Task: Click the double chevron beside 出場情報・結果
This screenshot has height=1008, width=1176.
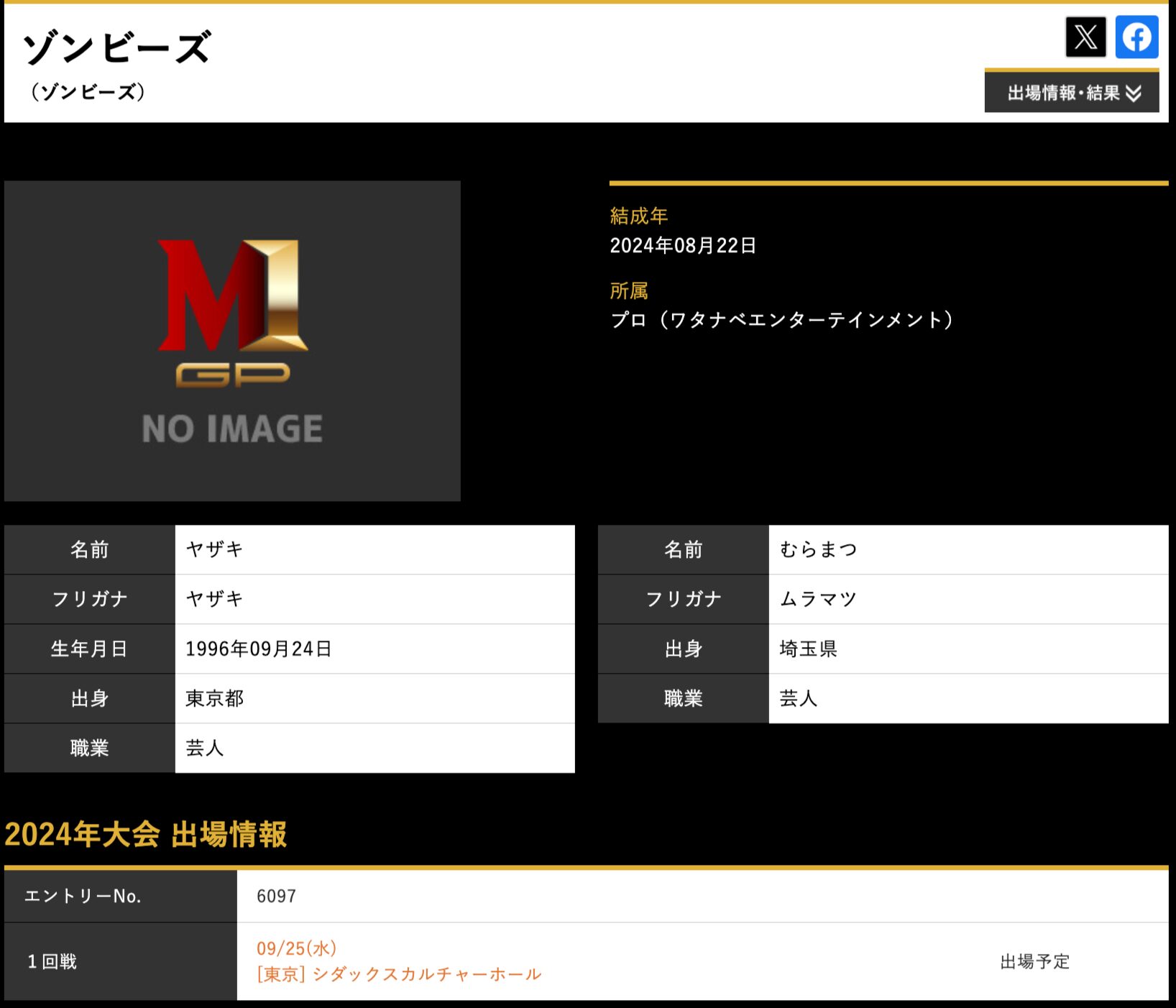Action: pos(1134,93)
